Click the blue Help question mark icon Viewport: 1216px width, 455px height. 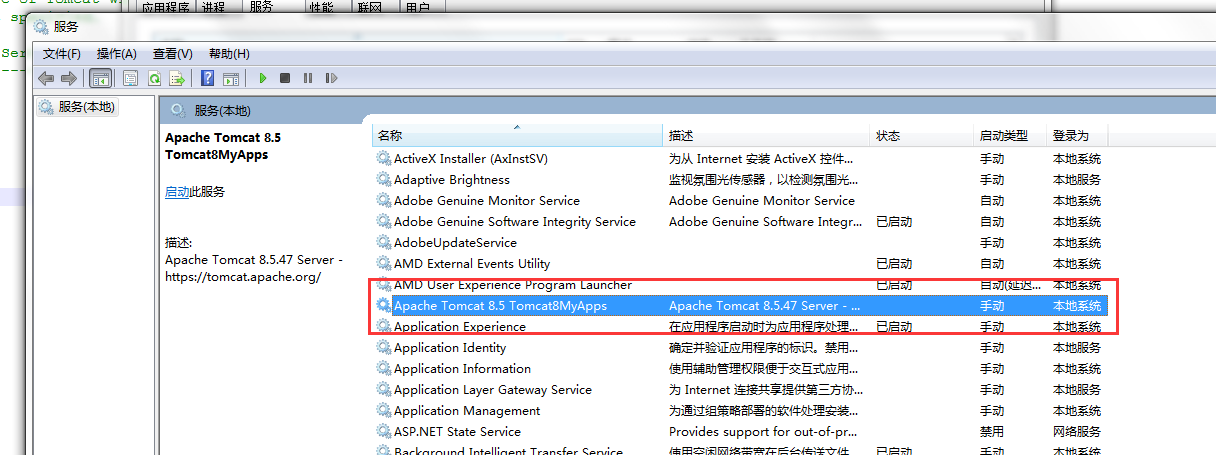tap(207, 78)
